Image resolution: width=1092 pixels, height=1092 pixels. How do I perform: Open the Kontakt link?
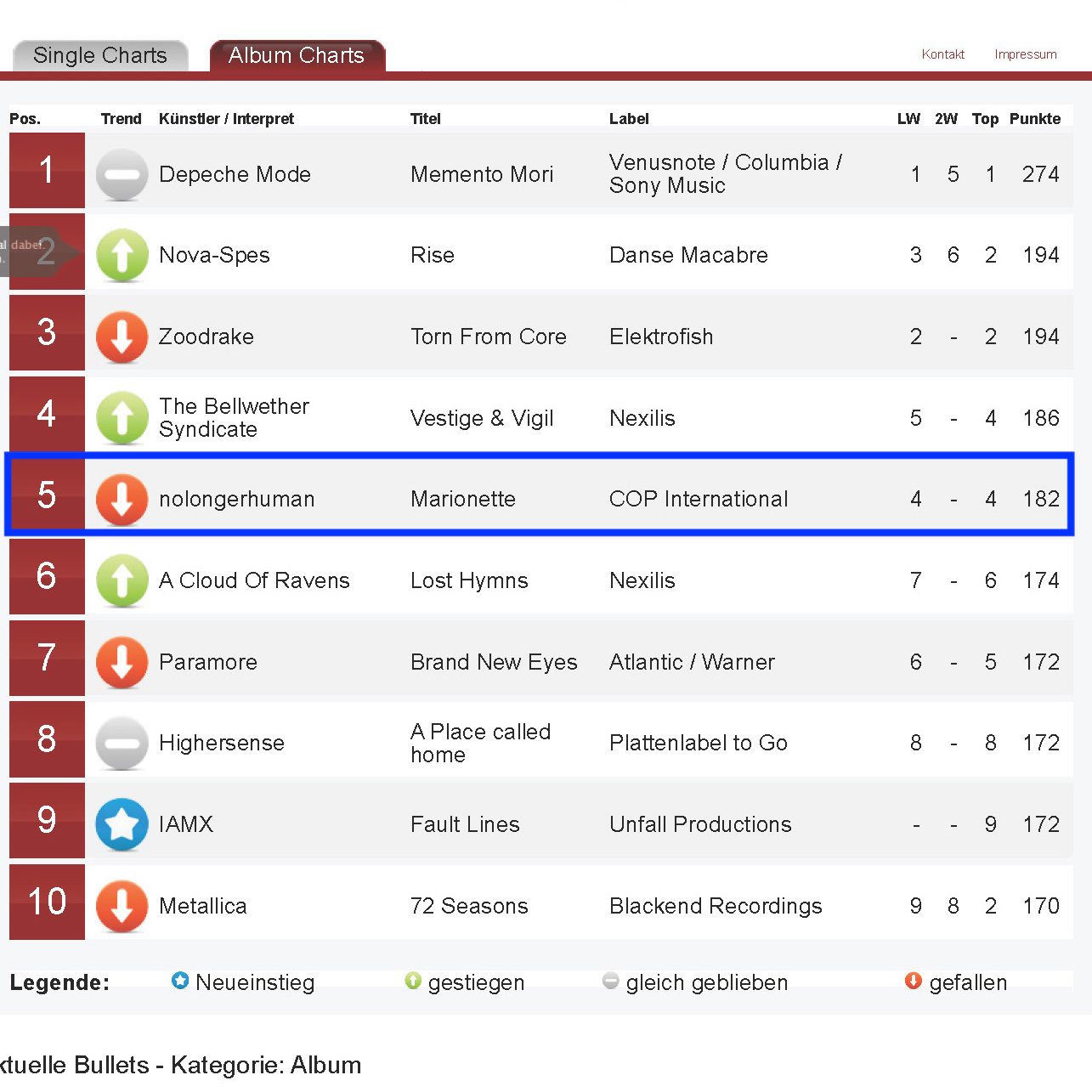pos(942,54)
